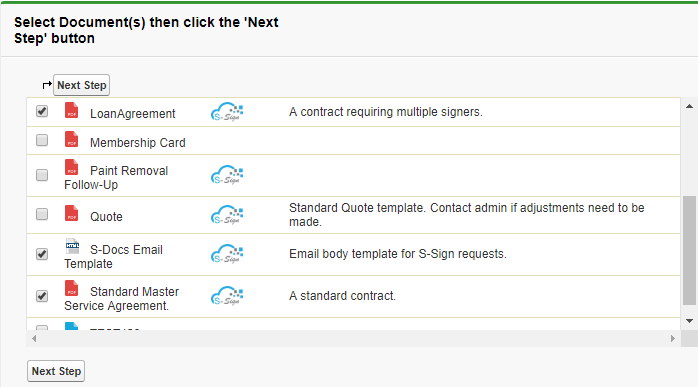Check the Quote document checkbox

pyautogui.click(x=42, y=214)
